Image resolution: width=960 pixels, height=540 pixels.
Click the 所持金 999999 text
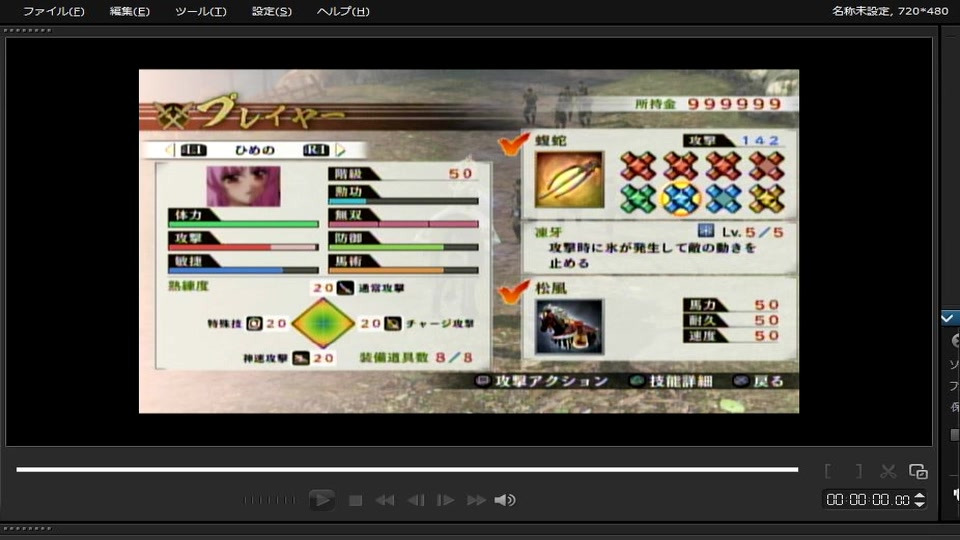pyautogui.click(x=708, y=104)
